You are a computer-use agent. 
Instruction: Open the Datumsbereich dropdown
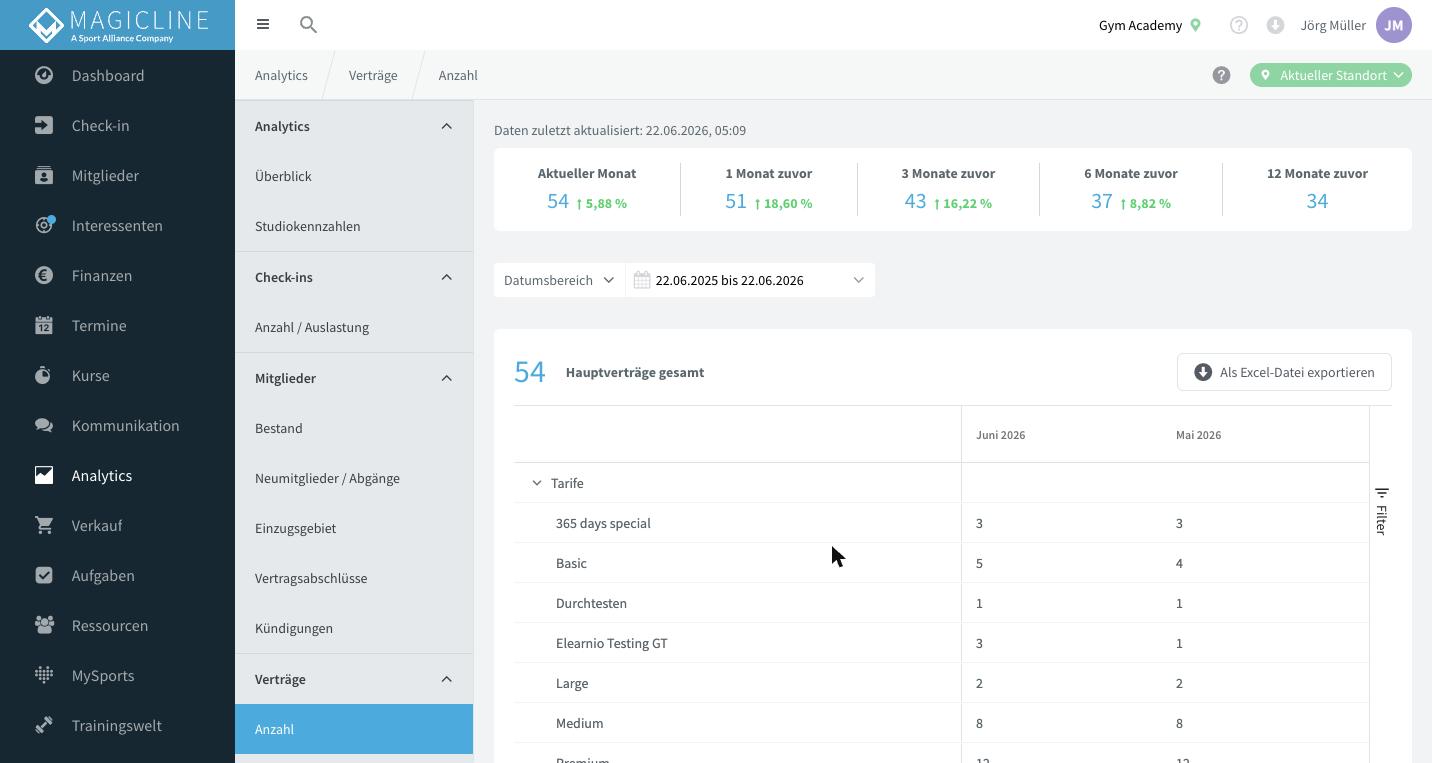[x=559, y=280]
